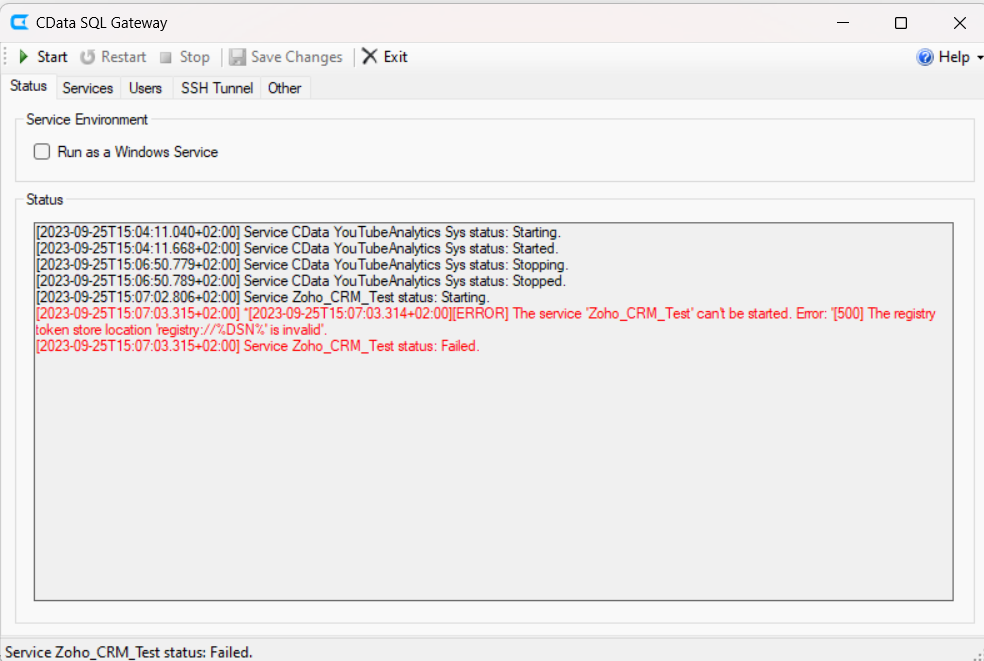Click the CData logo icon in title bar

[19, 23]
